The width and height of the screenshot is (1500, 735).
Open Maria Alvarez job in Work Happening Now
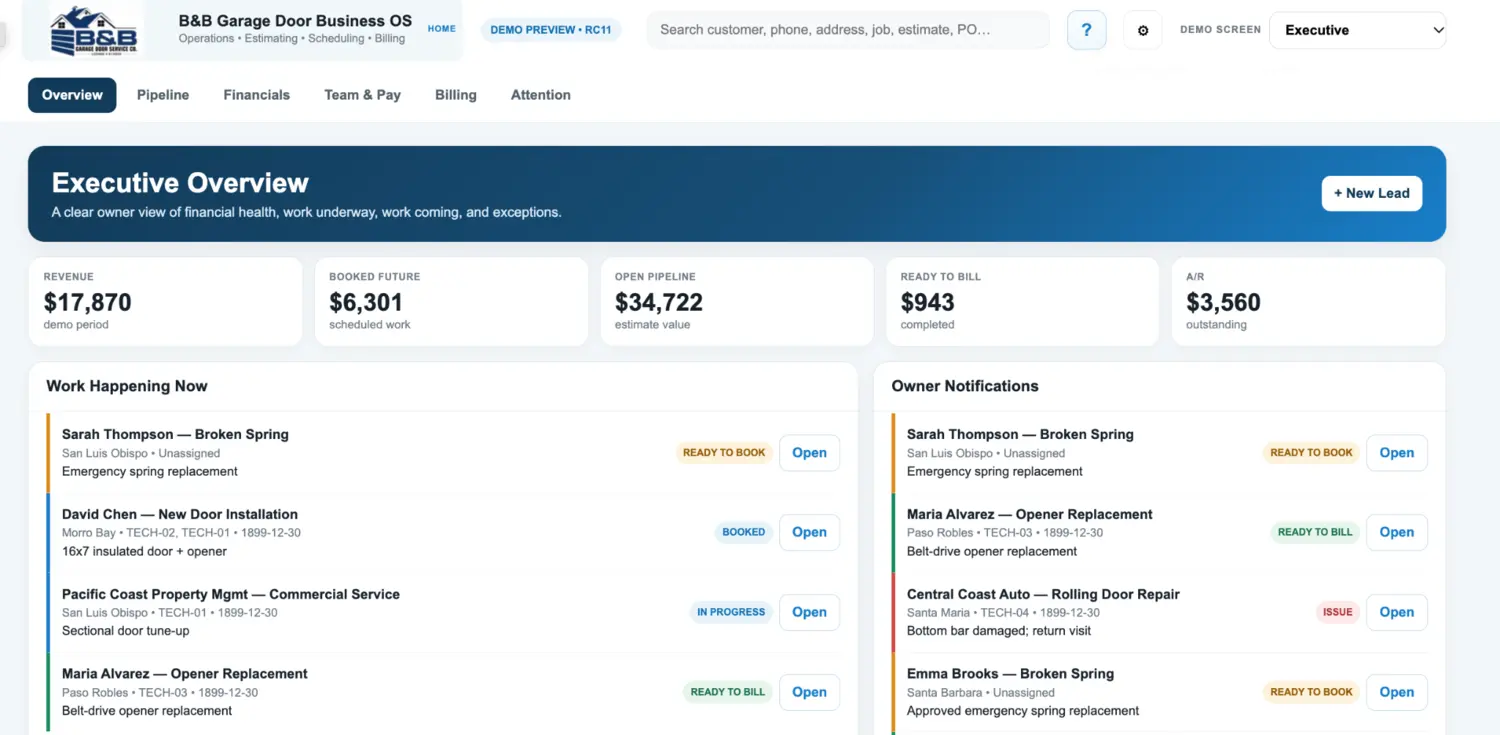(809, 692)
